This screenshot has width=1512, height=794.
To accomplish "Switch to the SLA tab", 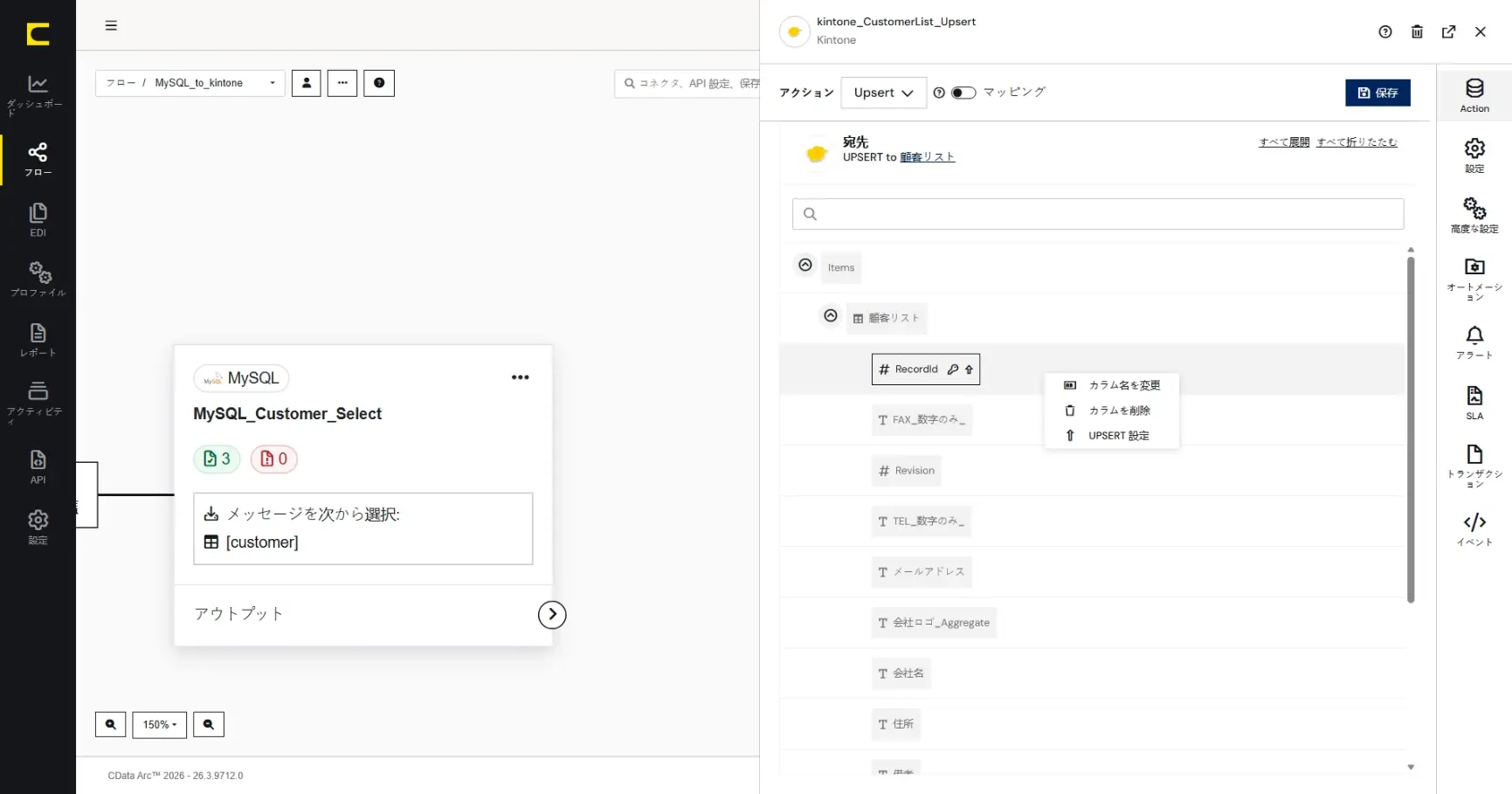I will click(x=1474, y=403).
